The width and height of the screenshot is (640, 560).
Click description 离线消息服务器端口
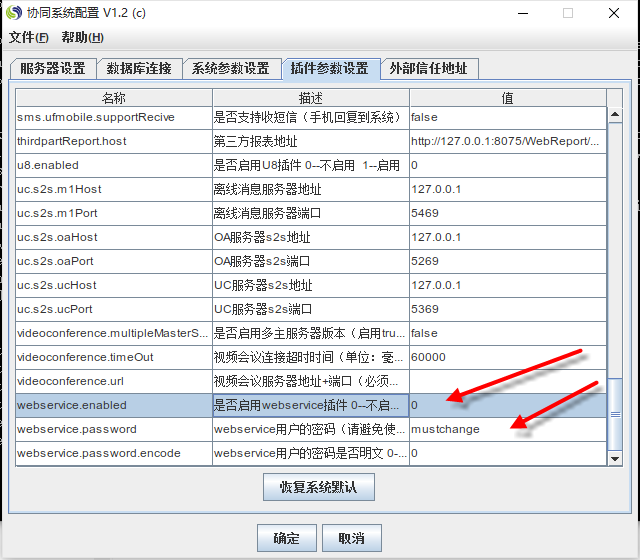click(x=311, y=213)
